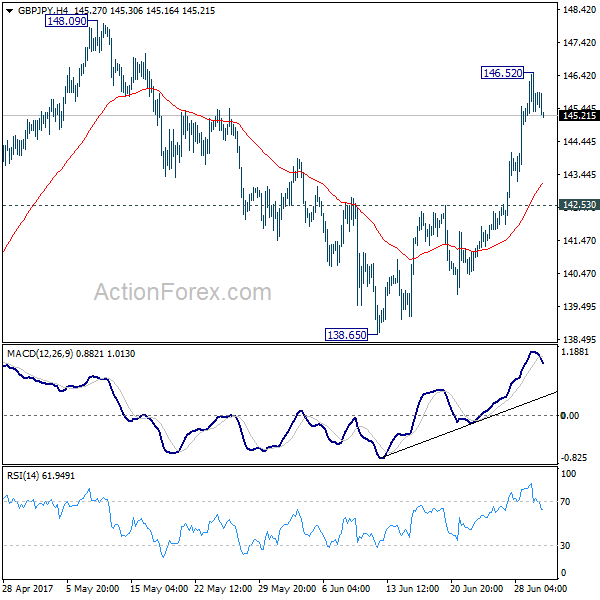Image resolution: width=600 pixels, height=600 pixels.
Task: Select the red moving average line
Action: click(272, 160)
